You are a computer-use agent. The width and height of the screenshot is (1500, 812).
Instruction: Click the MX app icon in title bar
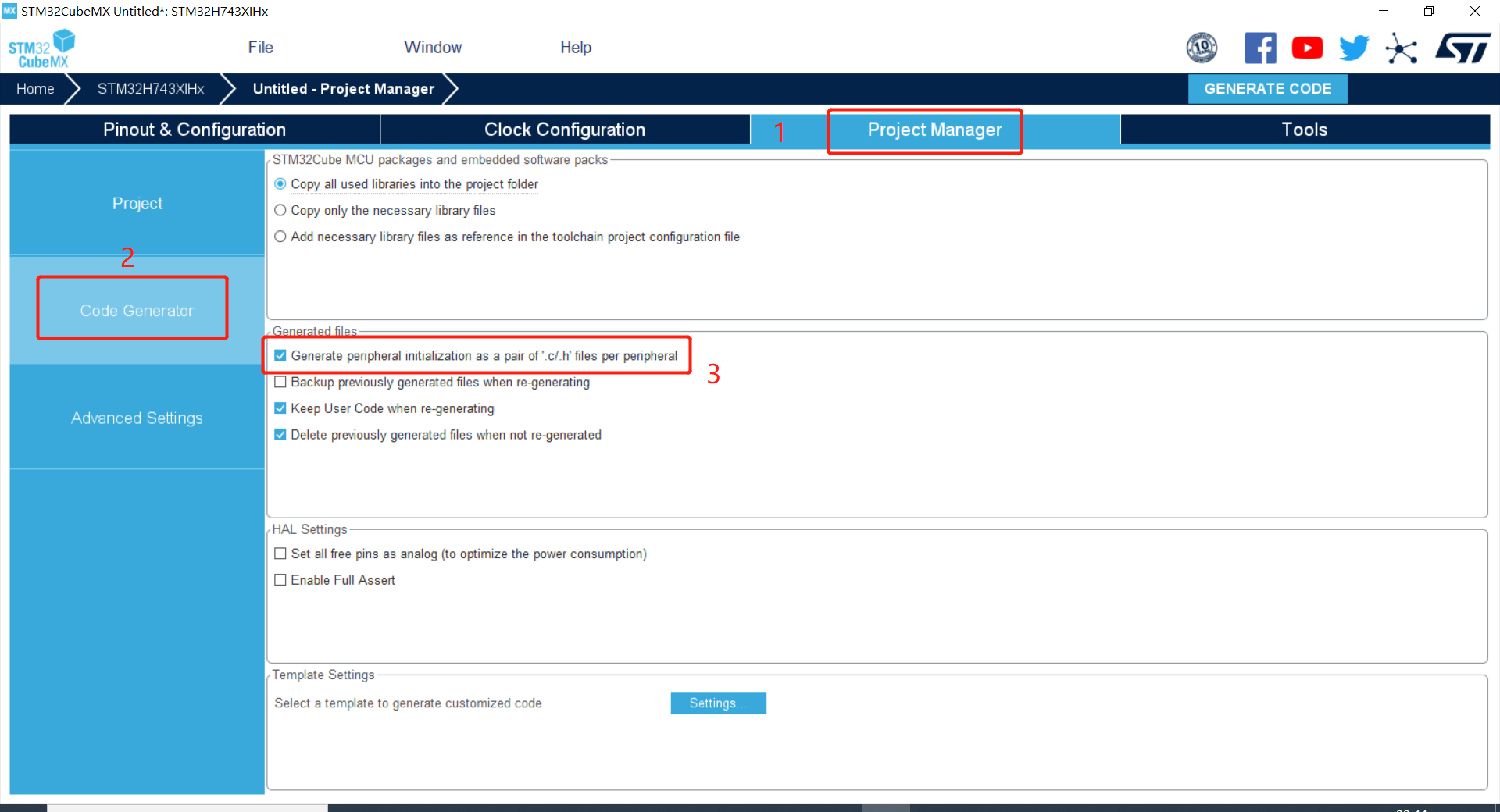pyautogui.click(x=9, y=11)
